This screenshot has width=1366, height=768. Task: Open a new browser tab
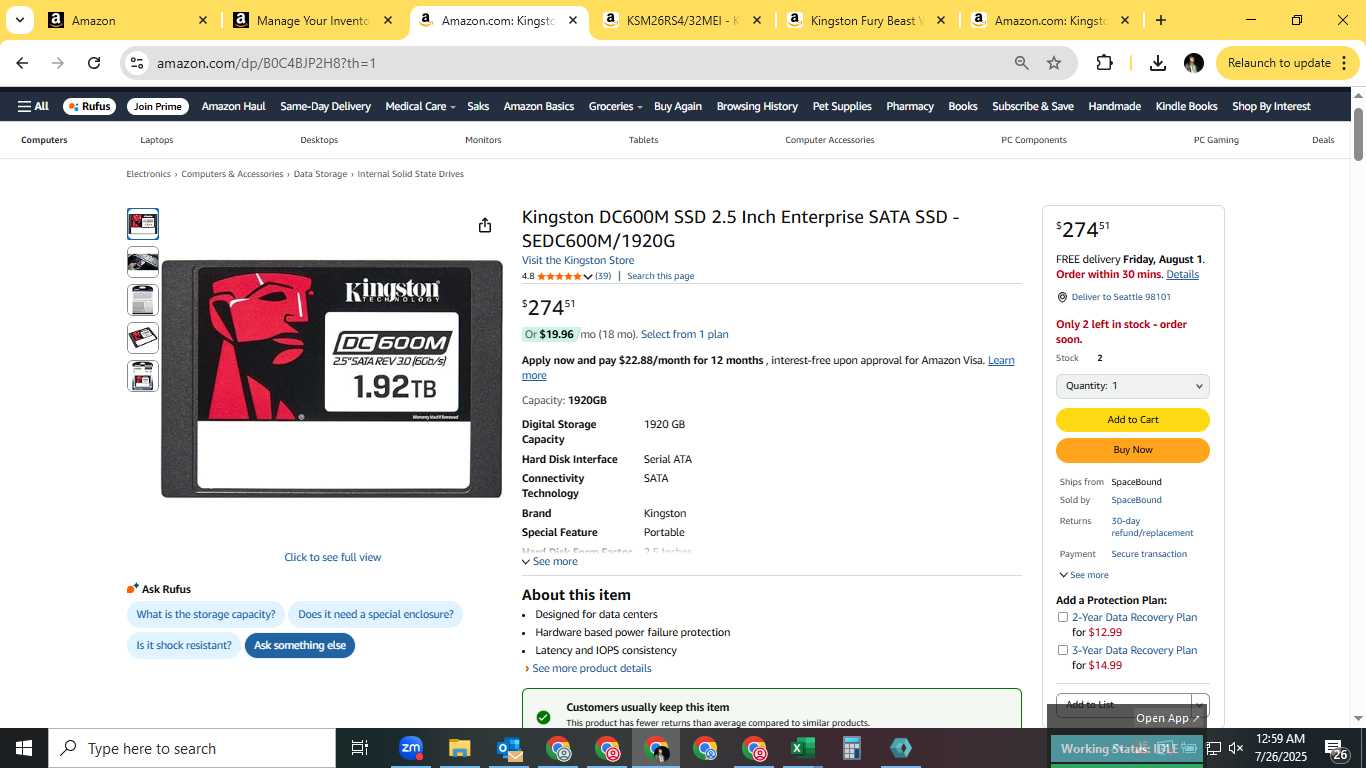click(x=1160, y=20)
